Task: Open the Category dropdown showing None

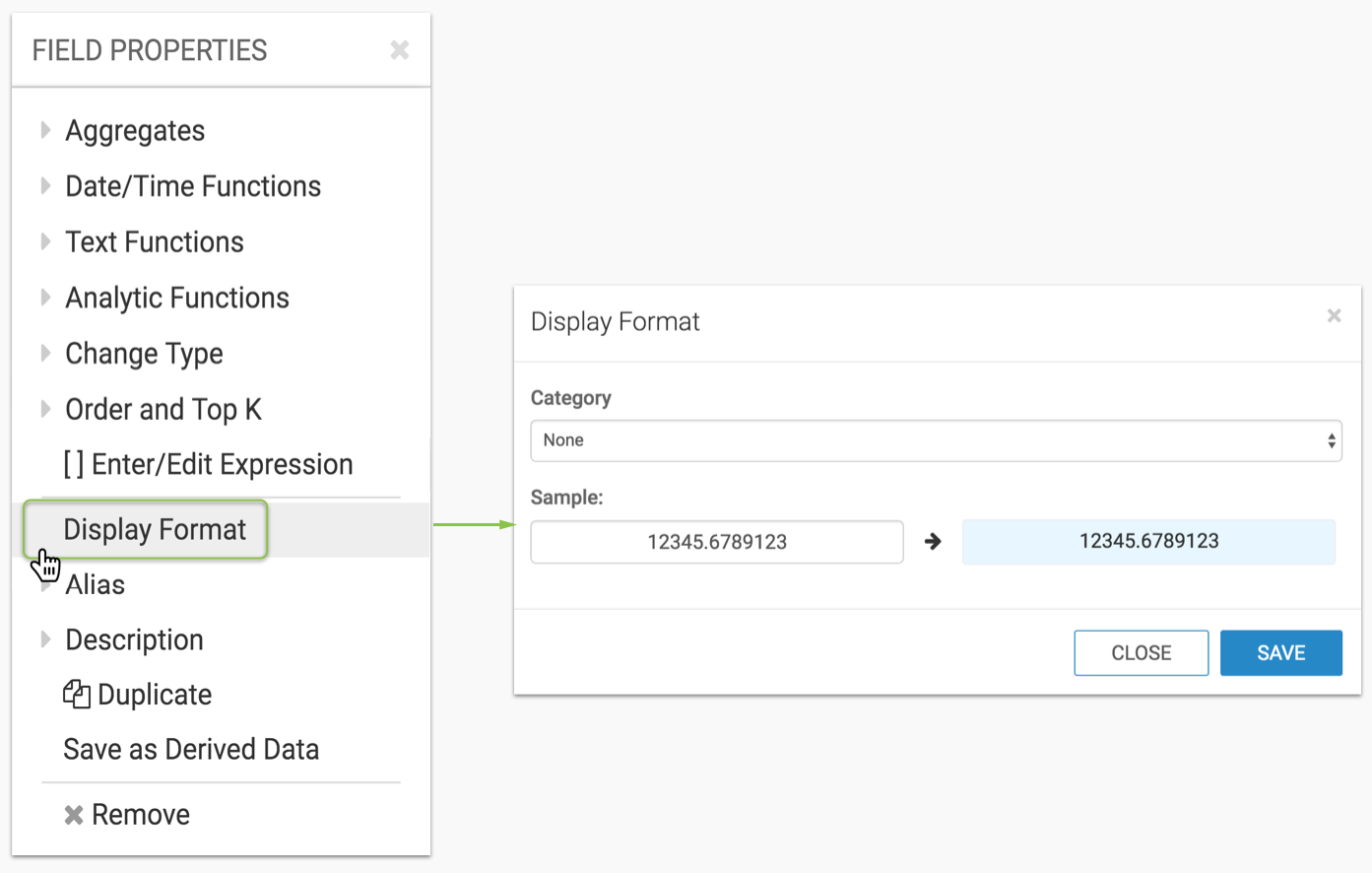Action: [936, 440]
